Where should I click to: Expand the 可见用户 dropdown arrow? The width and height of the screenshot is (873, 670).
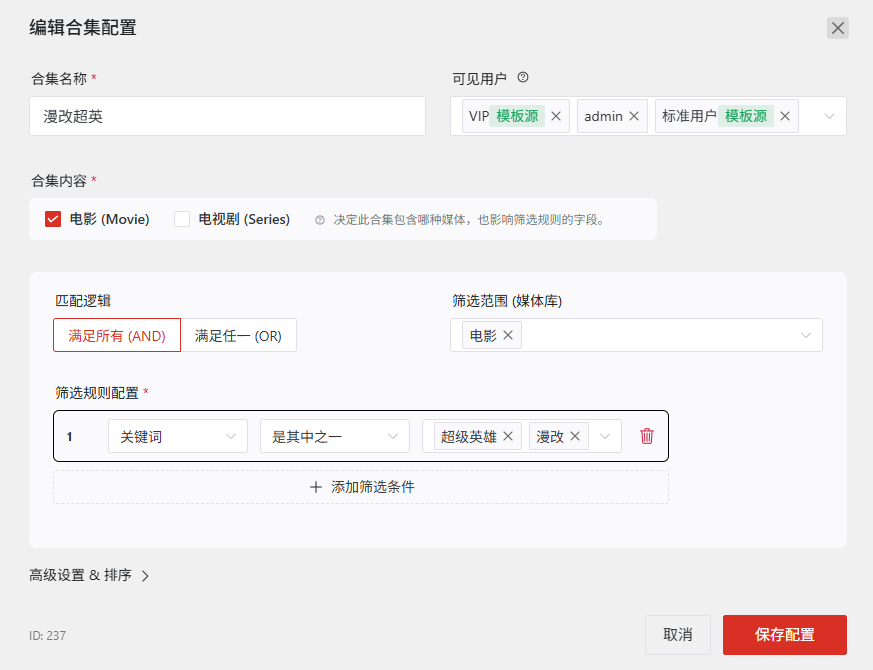click(829, 116)
